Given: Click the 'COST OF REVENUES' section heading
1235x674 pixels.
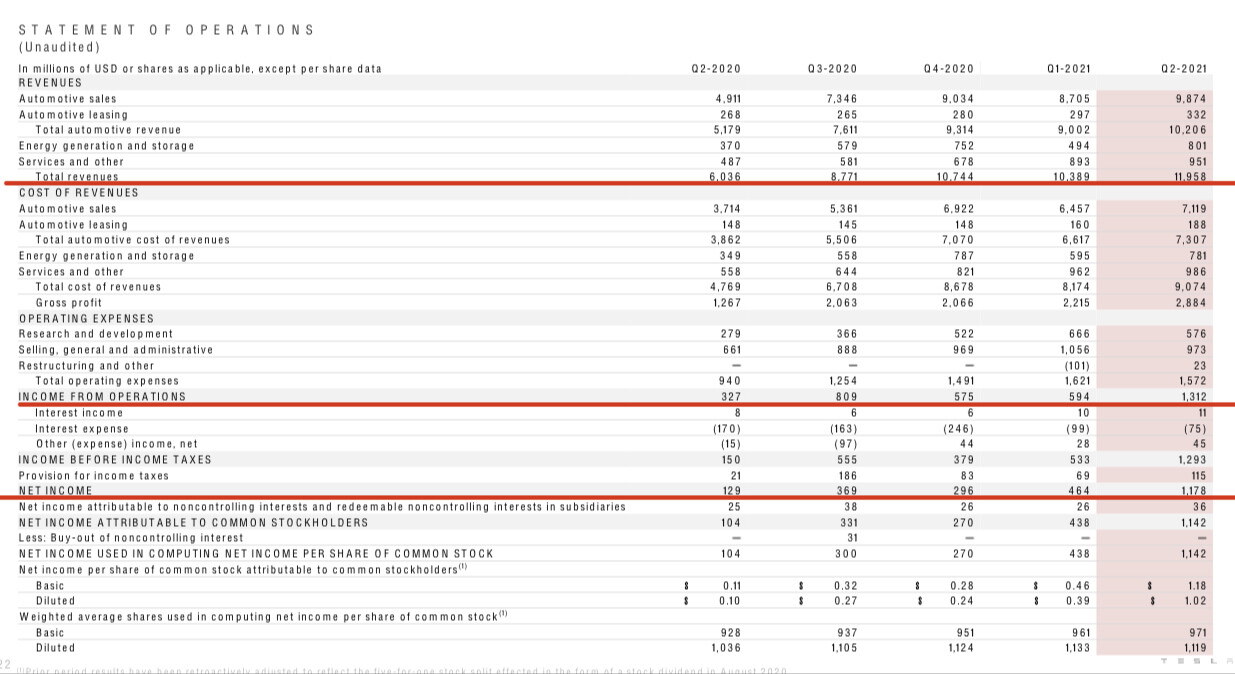Looking at the screenshot, I should click(x=79, y=192).
